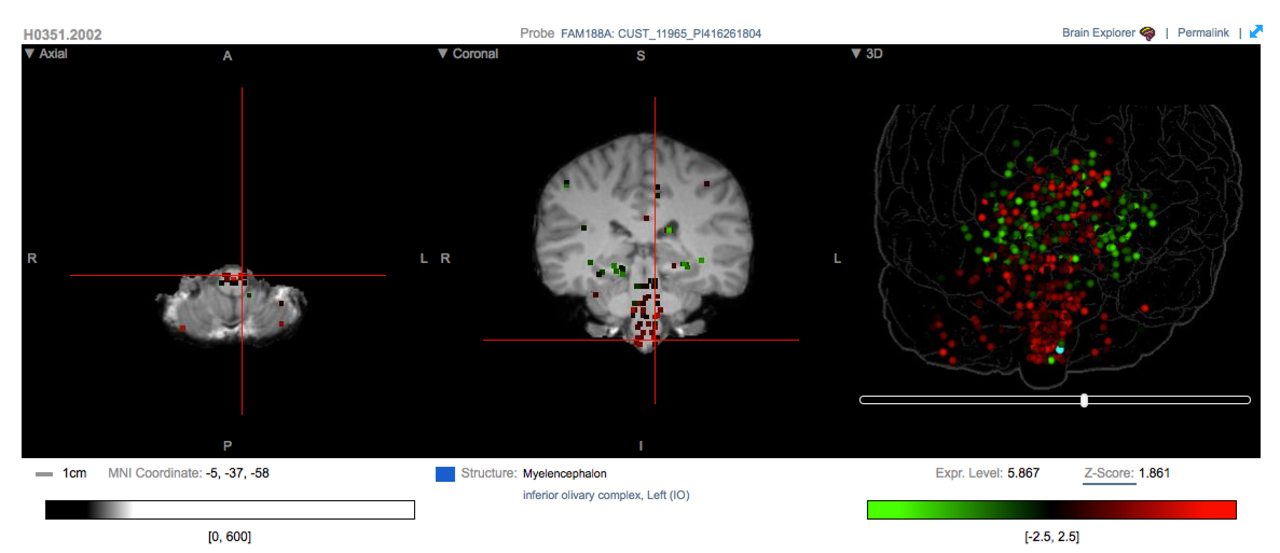Collapse the Axial view panel
The width and height of the screenshot is (1280, 553).
pyautogui.click(x=28, y=54)
